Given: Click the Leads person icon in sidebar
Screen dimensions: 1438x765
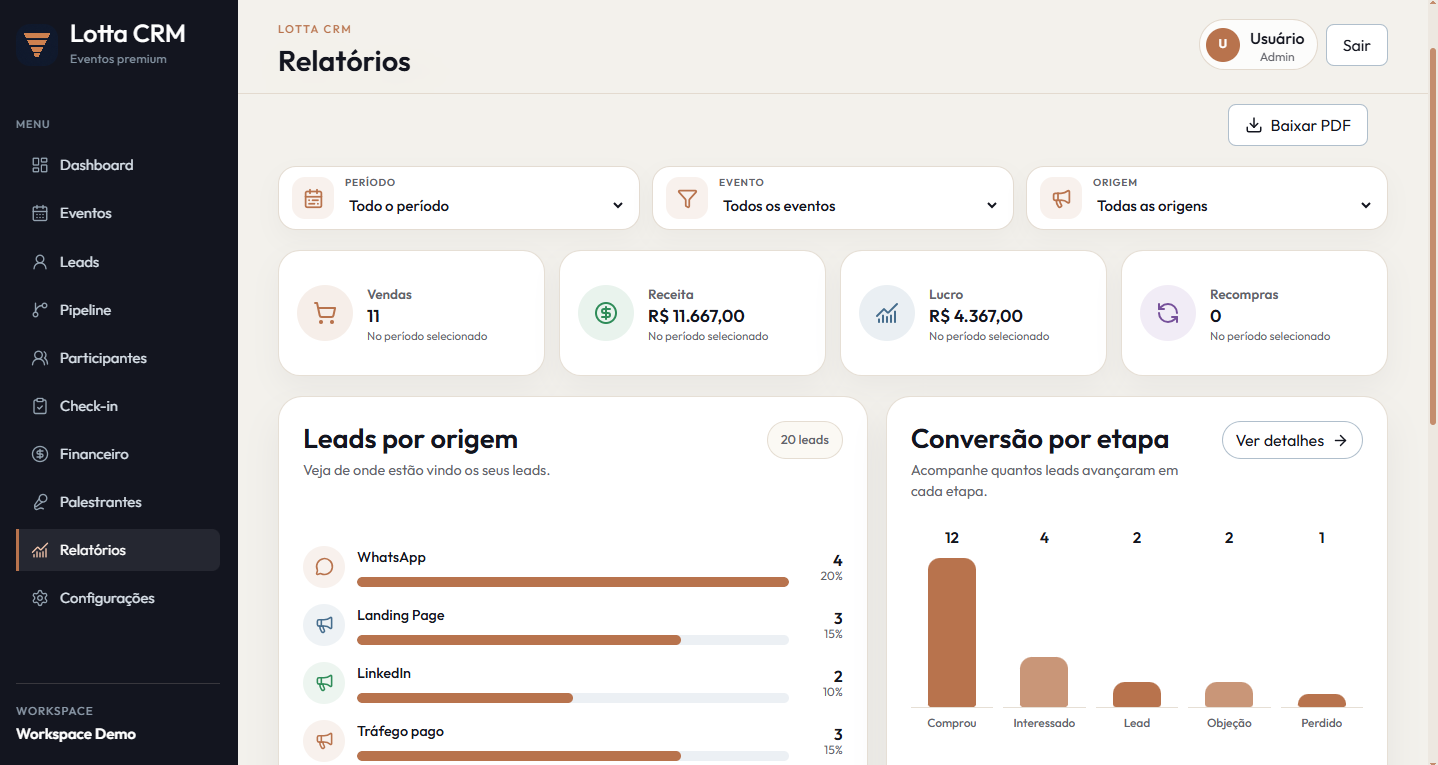Looking at the screenshot, I should pos(40,262).
